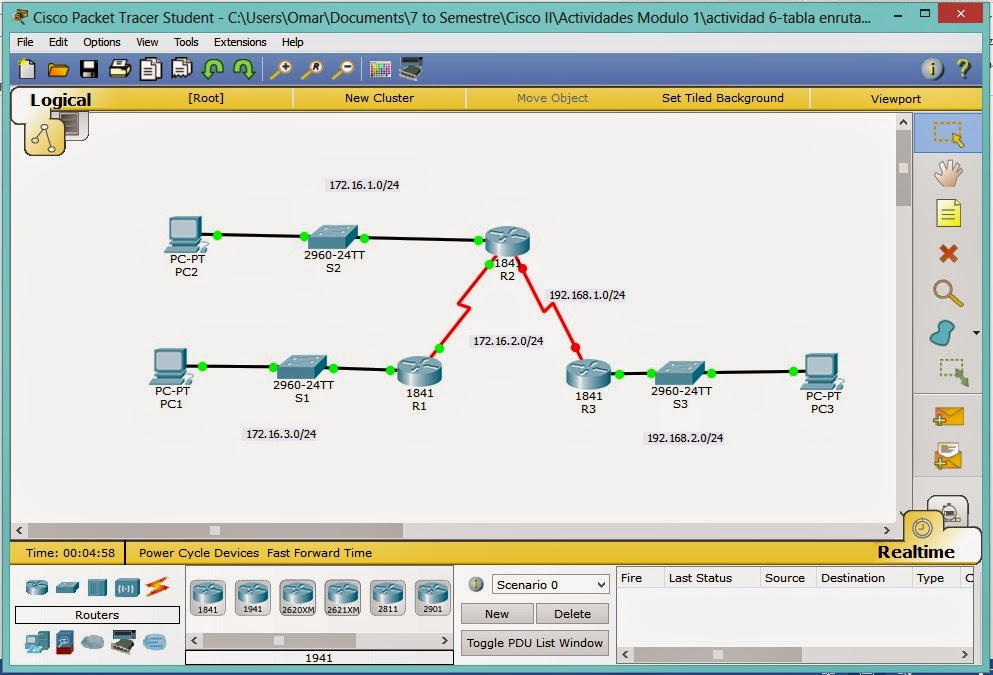The height and width of the screenshot is (675, 993).
Task: Click the workspace vertical scrollbar thumb
Action: click(x=903, y=168)
